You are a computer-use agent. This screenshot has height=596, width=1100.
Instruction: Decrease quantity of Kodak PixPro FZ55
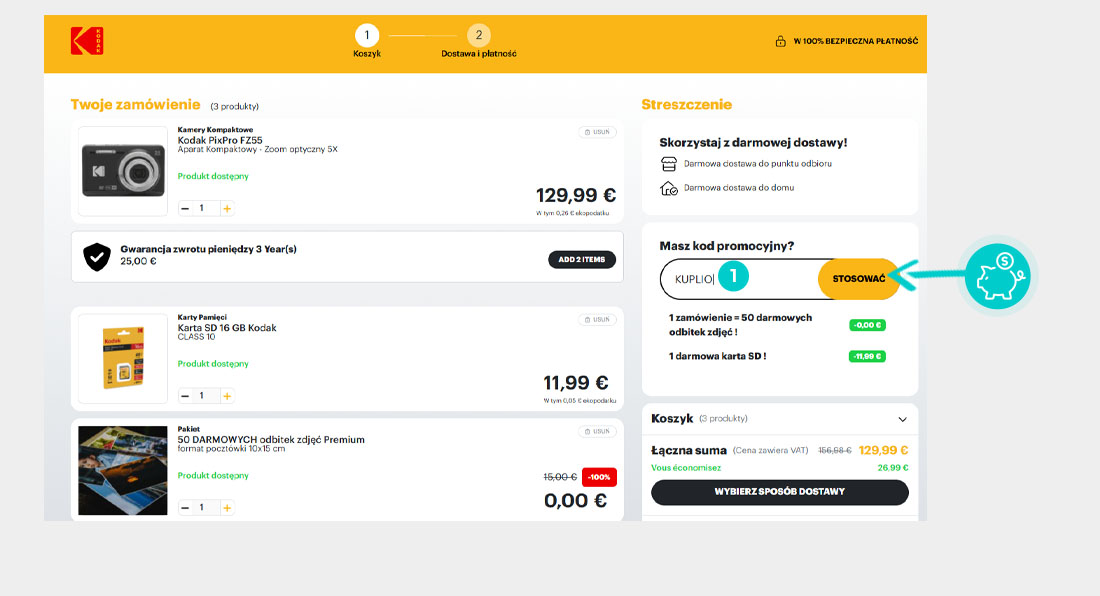click(185, 208)
